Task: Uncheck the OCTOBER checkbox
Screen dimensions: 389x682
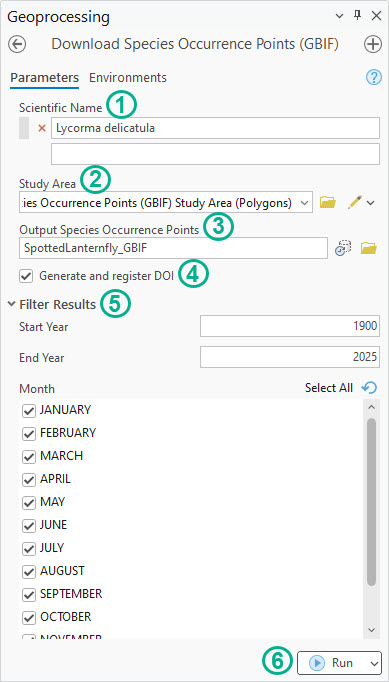Action: [x=29, y=618]
